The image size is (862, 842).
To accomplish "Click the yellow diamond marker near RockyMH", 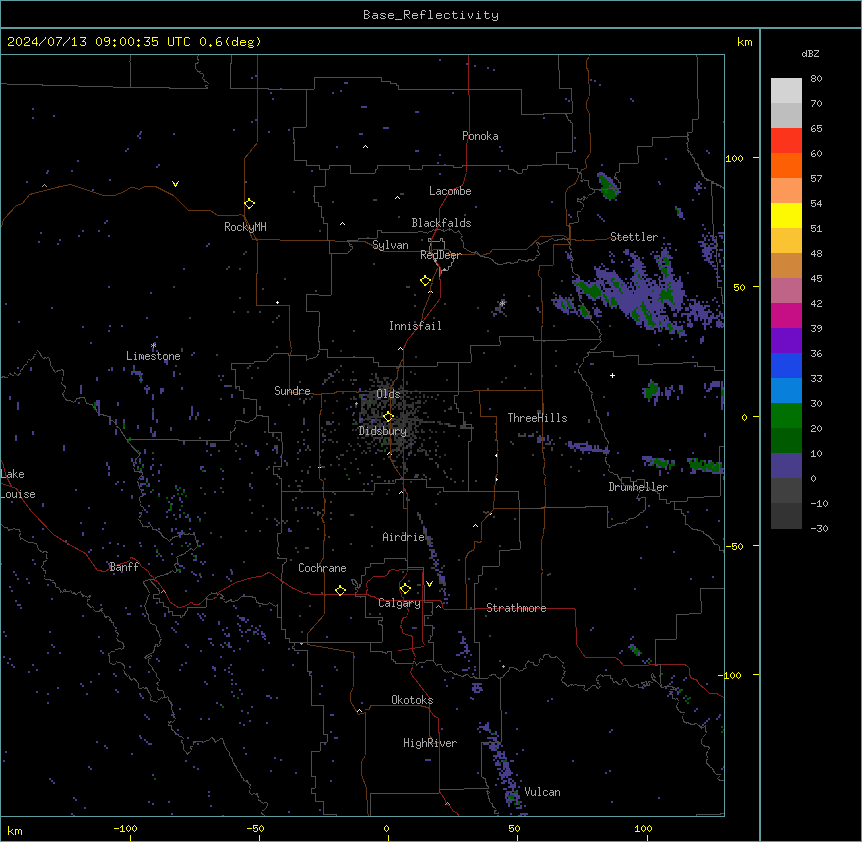I will 250,204.
